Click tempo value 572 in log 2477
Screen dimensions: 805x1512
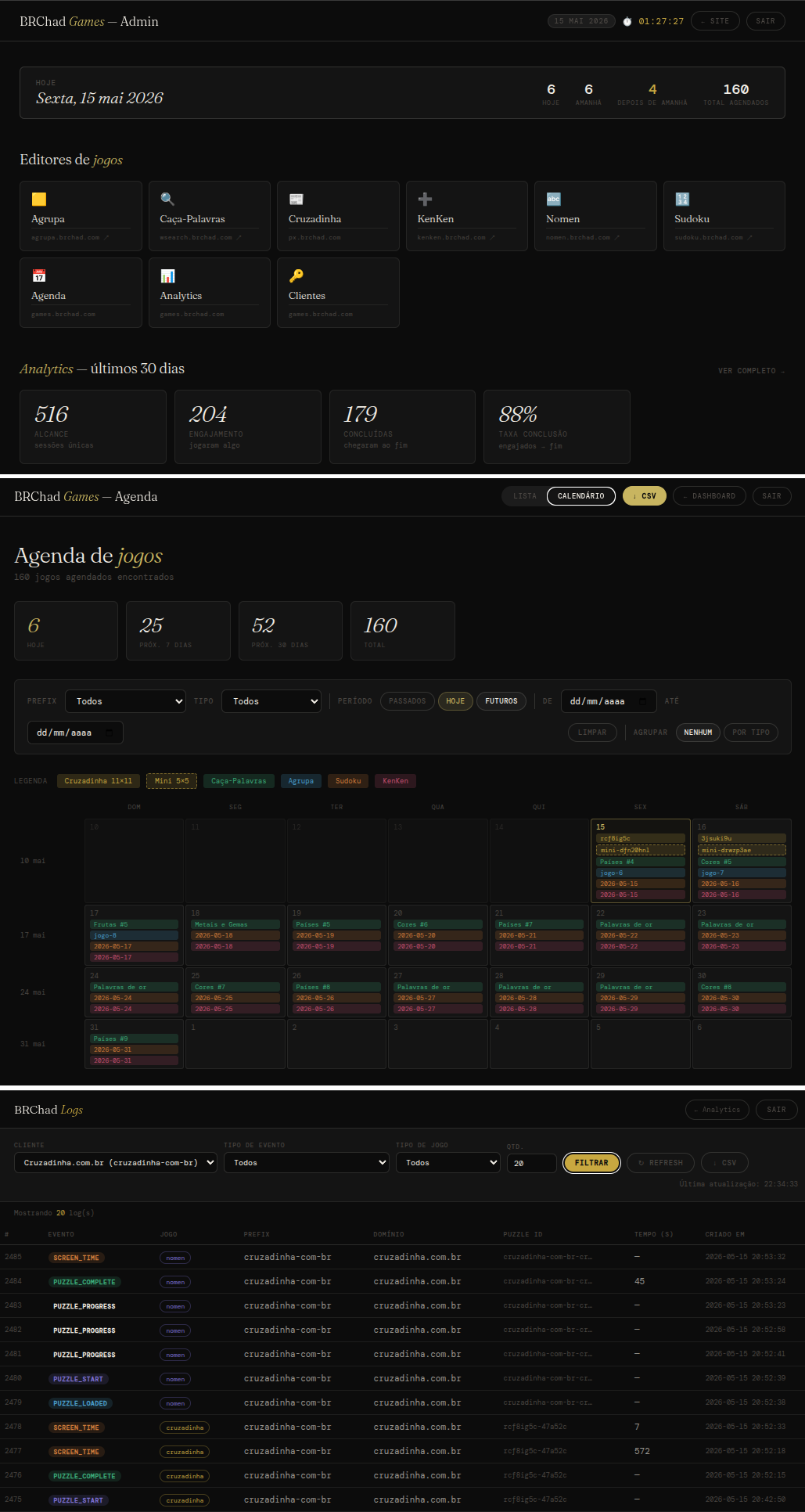click(x=642, y=1451)
